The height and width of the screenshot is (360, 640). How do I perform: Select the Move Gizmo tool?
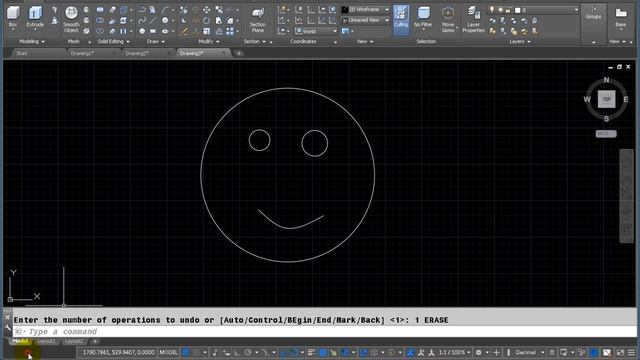point(448,20)
